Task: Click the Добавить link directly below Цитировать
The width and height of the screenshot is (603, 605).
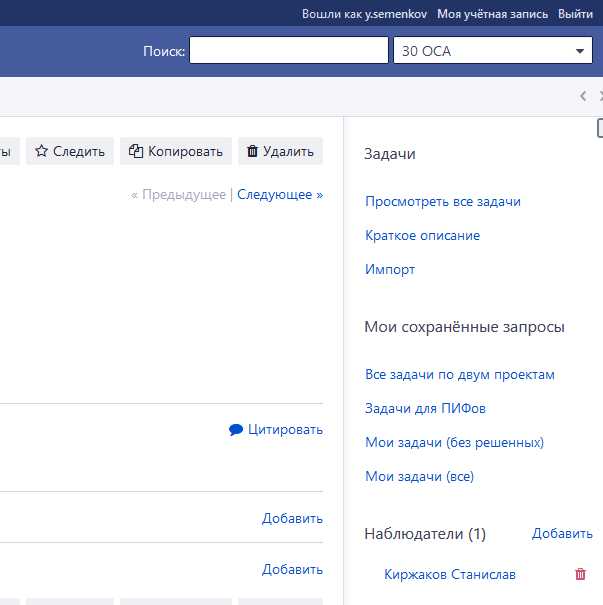Action: tap(292, 518)
